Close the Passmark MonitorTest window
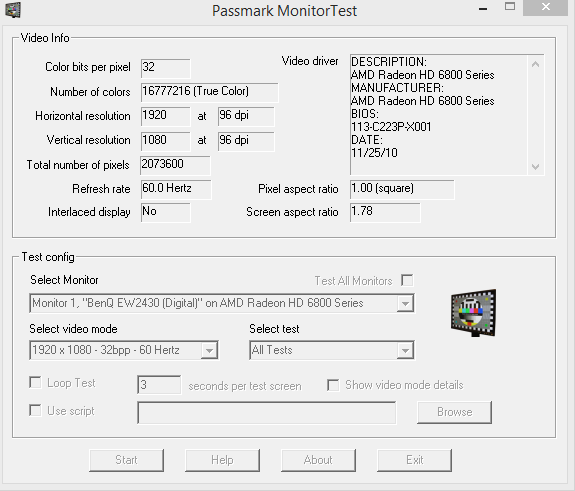This screenshot has width=575, height=491. 545,7
